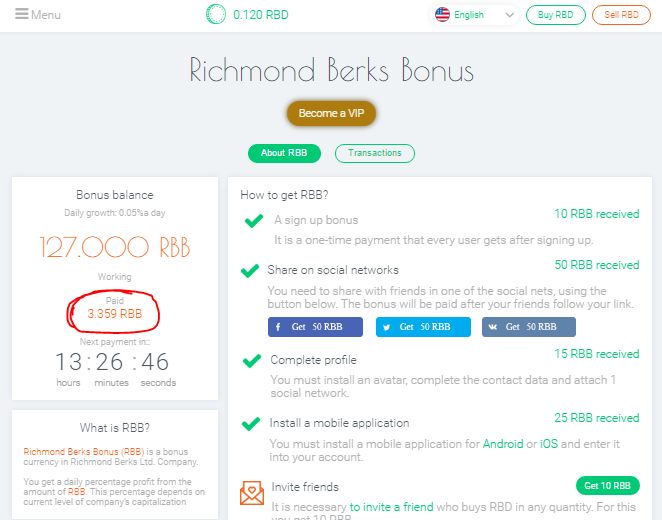The width and height of the screenshot is (662, 520).
Task: Click the Get 10 RBB button
Action: (x=607, y=486)
